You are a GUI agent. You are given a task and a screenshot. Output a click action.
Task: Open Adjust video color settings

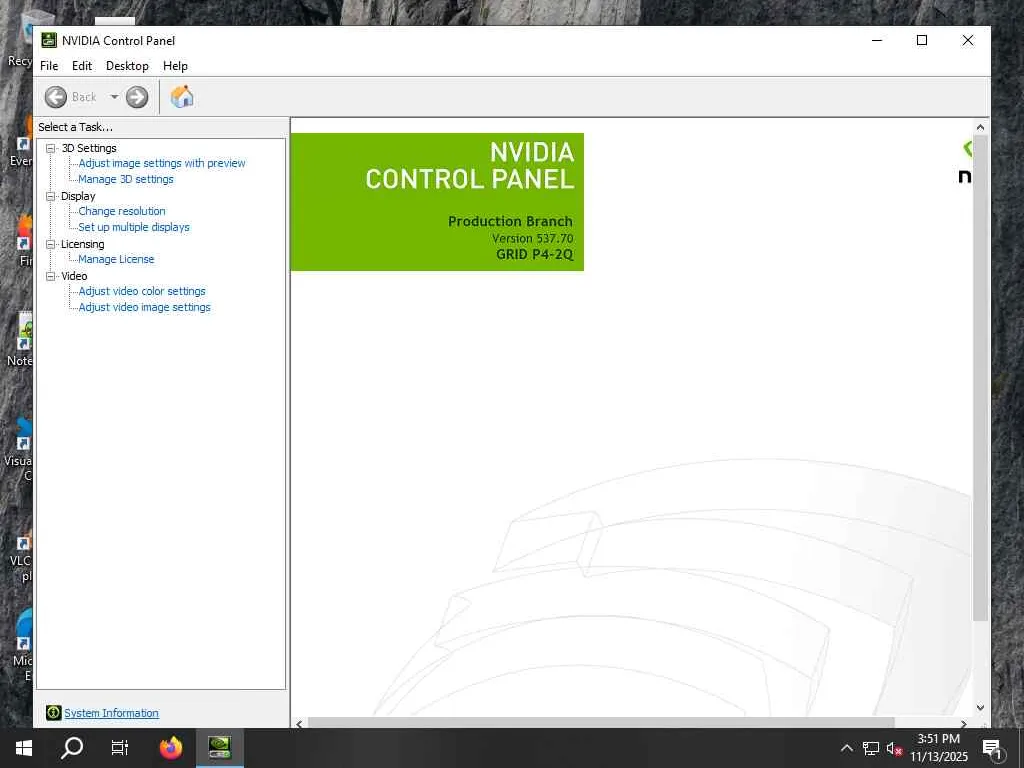click(x=142, y=291)
